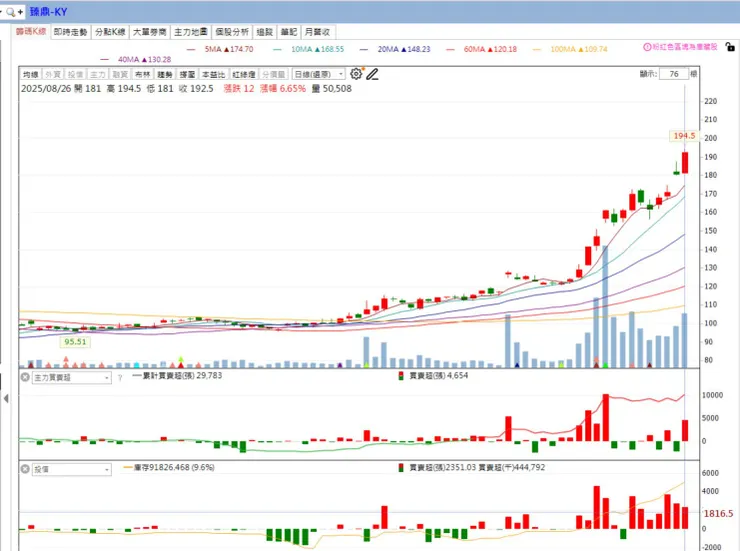The width and height of the screenshot is (740, 551).
Task: Toggle 本益比 P/E overlay
Action: click(214, 75)
